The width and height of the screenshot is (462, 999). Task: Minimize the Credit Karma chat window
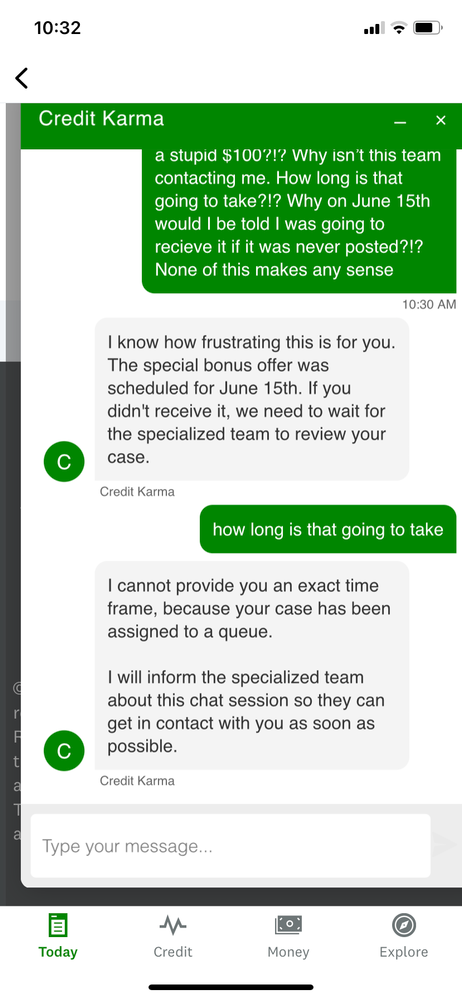tap(400, 121)
